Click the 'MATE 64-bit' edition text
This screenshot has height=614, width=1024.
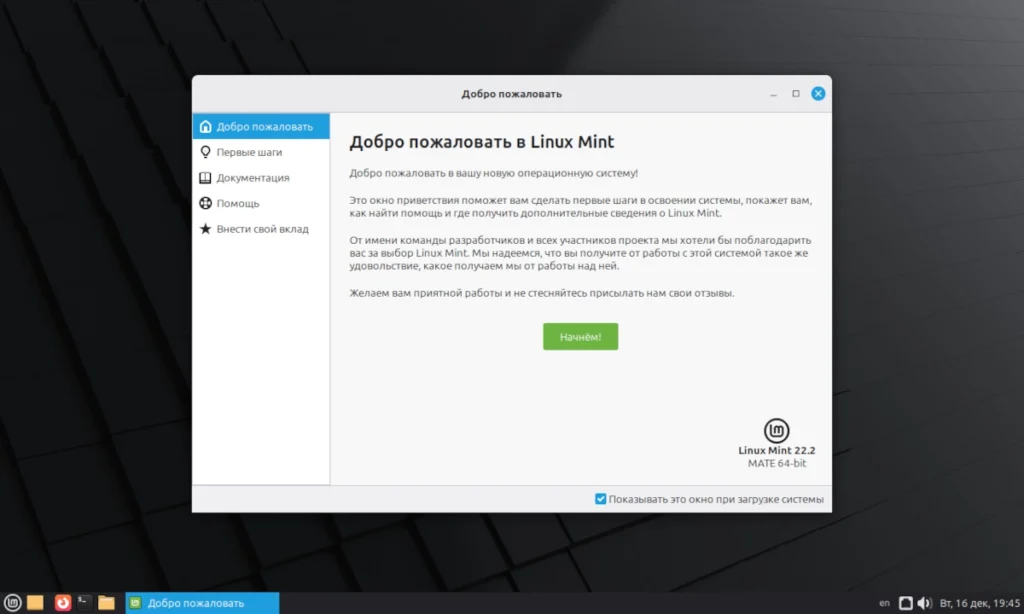coord(776,463)
